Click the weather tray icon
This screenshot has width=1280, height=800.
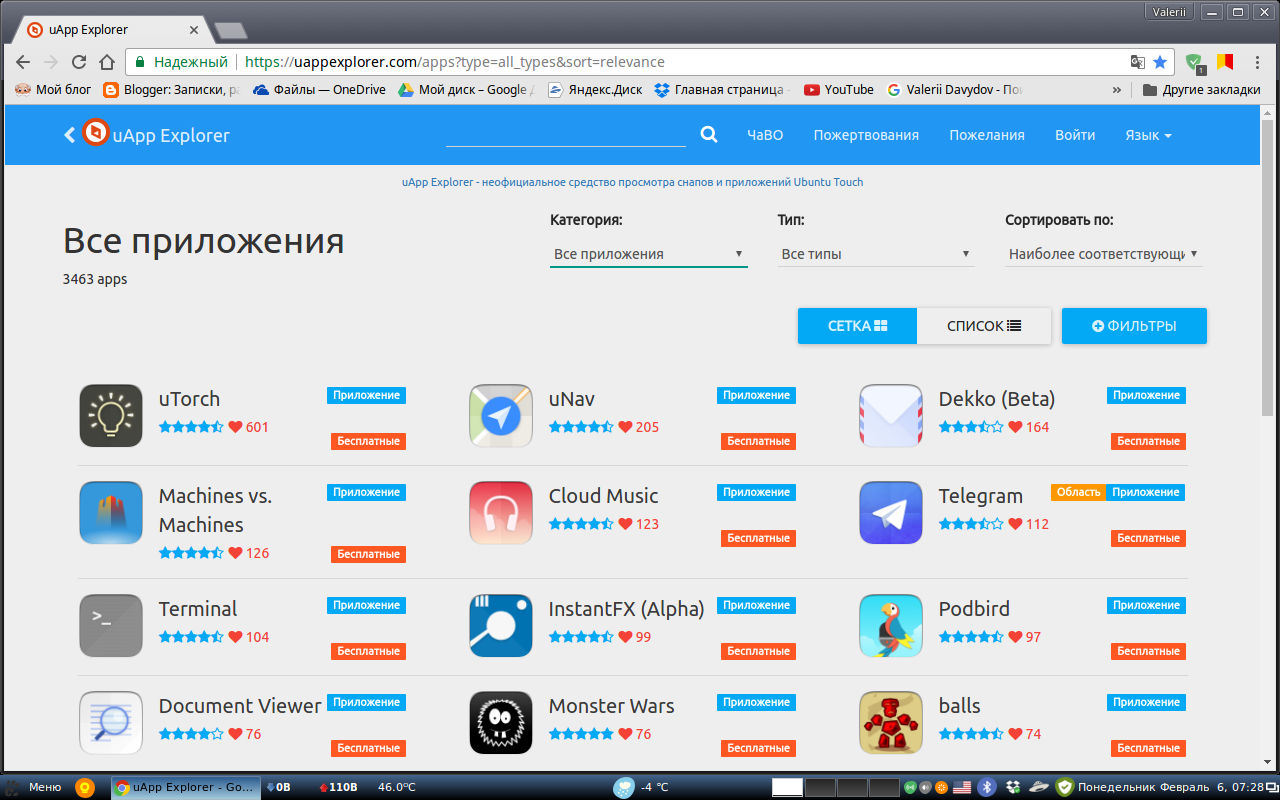pos(624,787)
